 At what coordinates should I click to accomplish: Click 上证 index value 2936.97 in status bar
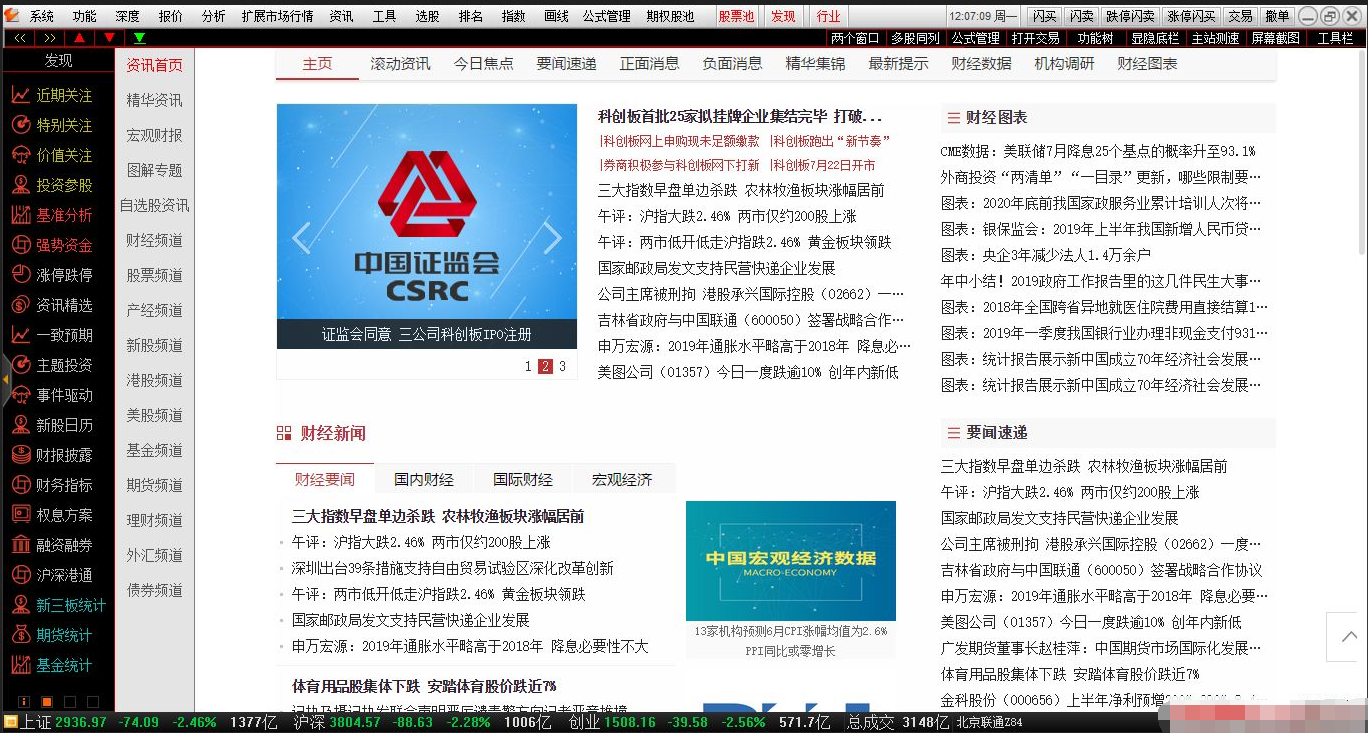[x=81, y=722]
